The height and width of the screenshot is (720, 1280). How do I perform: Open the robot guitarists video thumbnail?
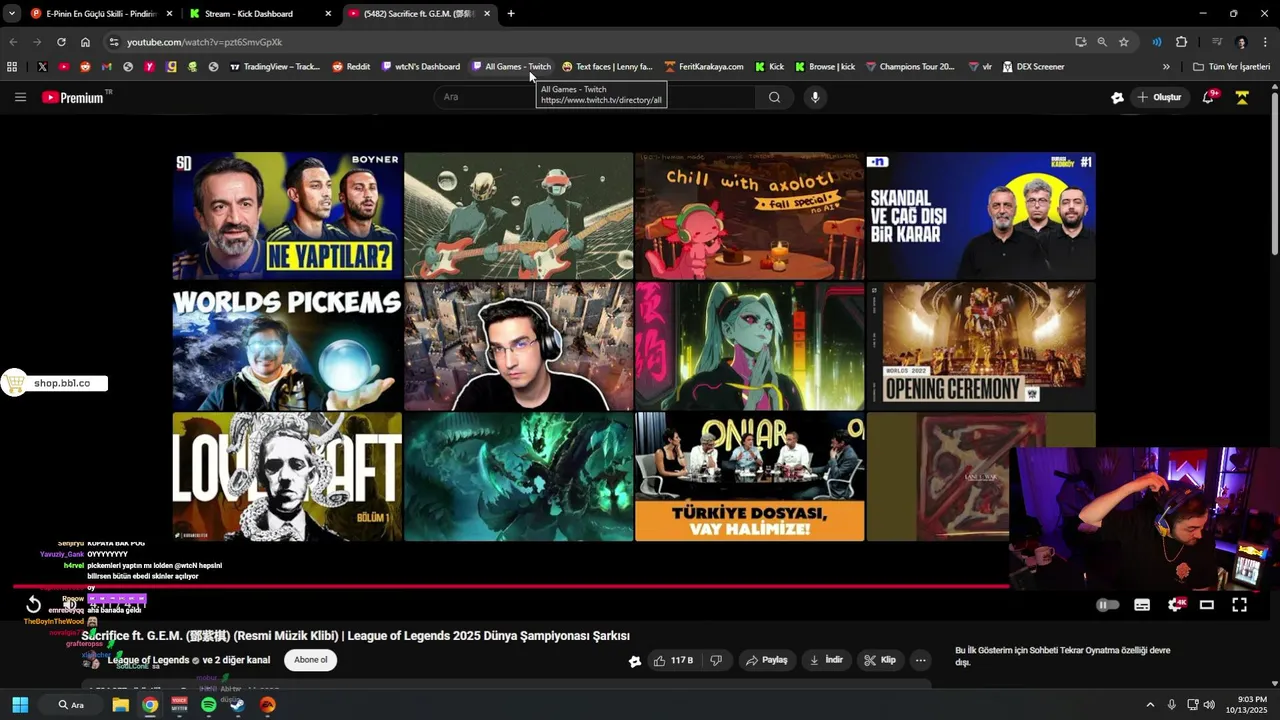(x=518, y=216)
